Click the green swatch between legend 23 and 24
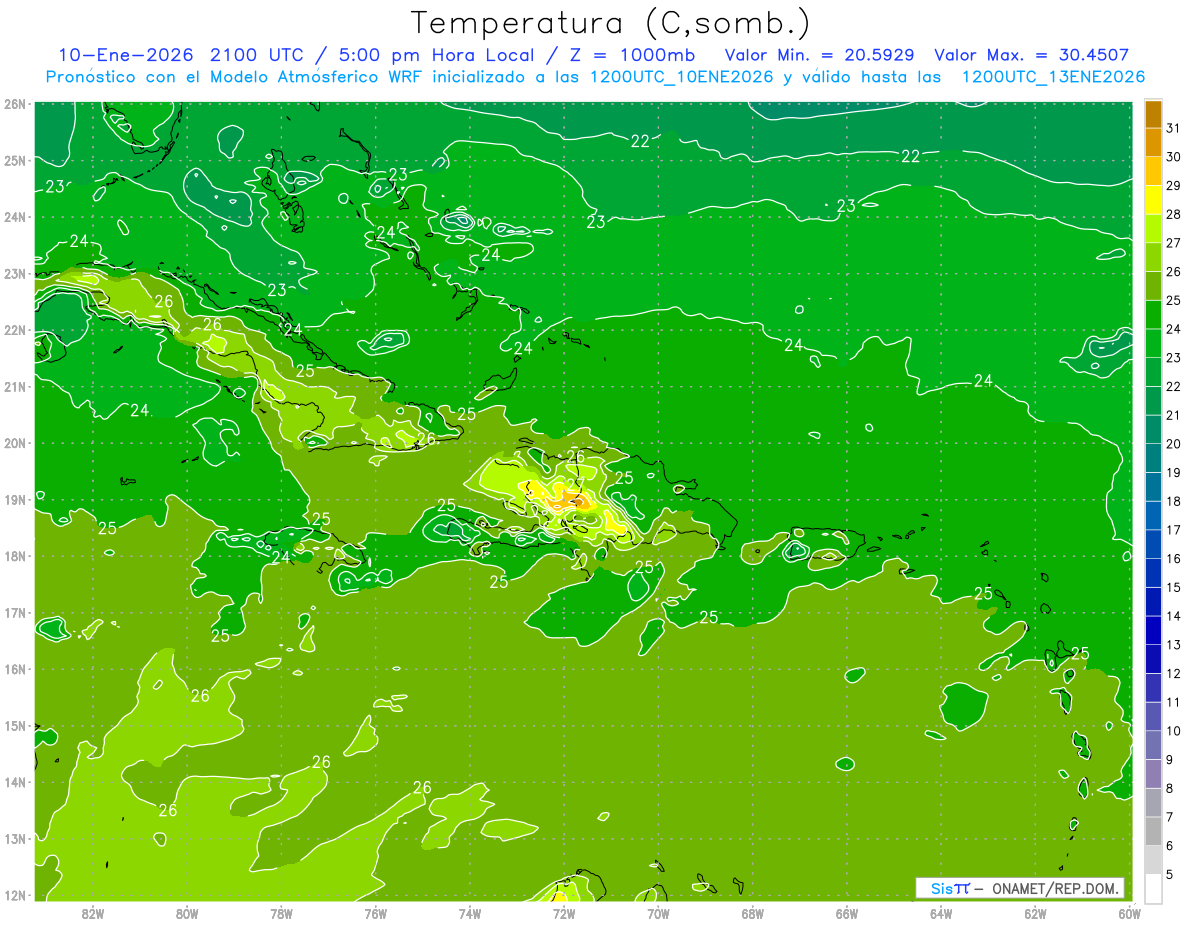This screenshot has width=1200, height=927. point(1153,344)
